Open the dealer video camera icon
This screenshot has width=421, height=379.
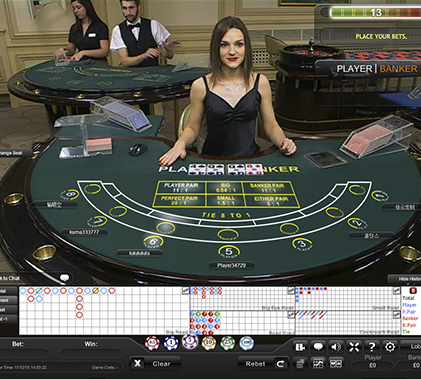300,347
